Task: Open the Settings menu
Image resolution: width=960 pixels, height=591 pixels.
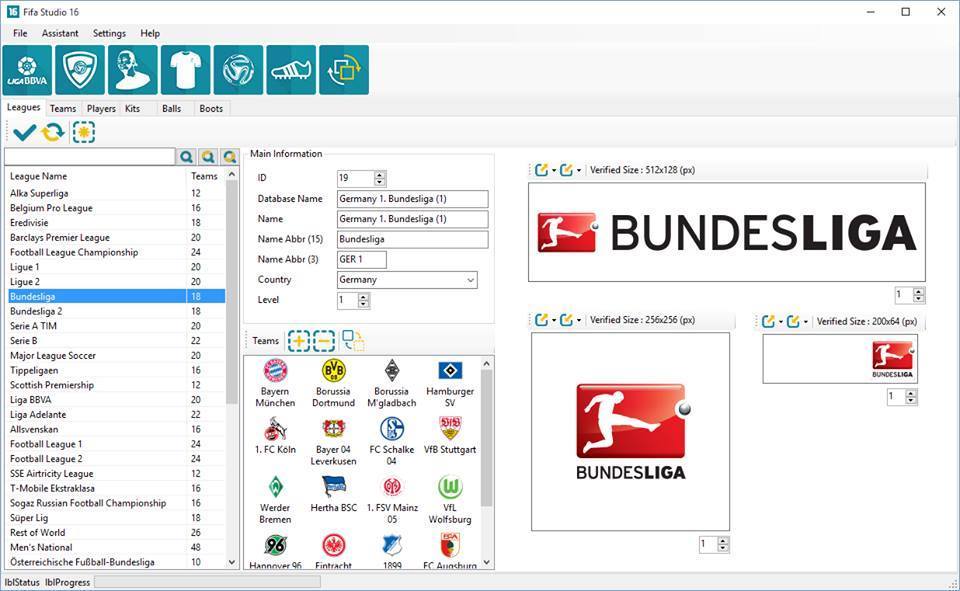Action: click(109, 33)
